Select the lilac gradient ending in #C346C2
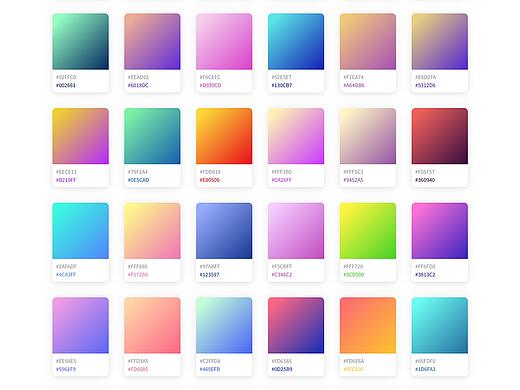 (296, 231)
